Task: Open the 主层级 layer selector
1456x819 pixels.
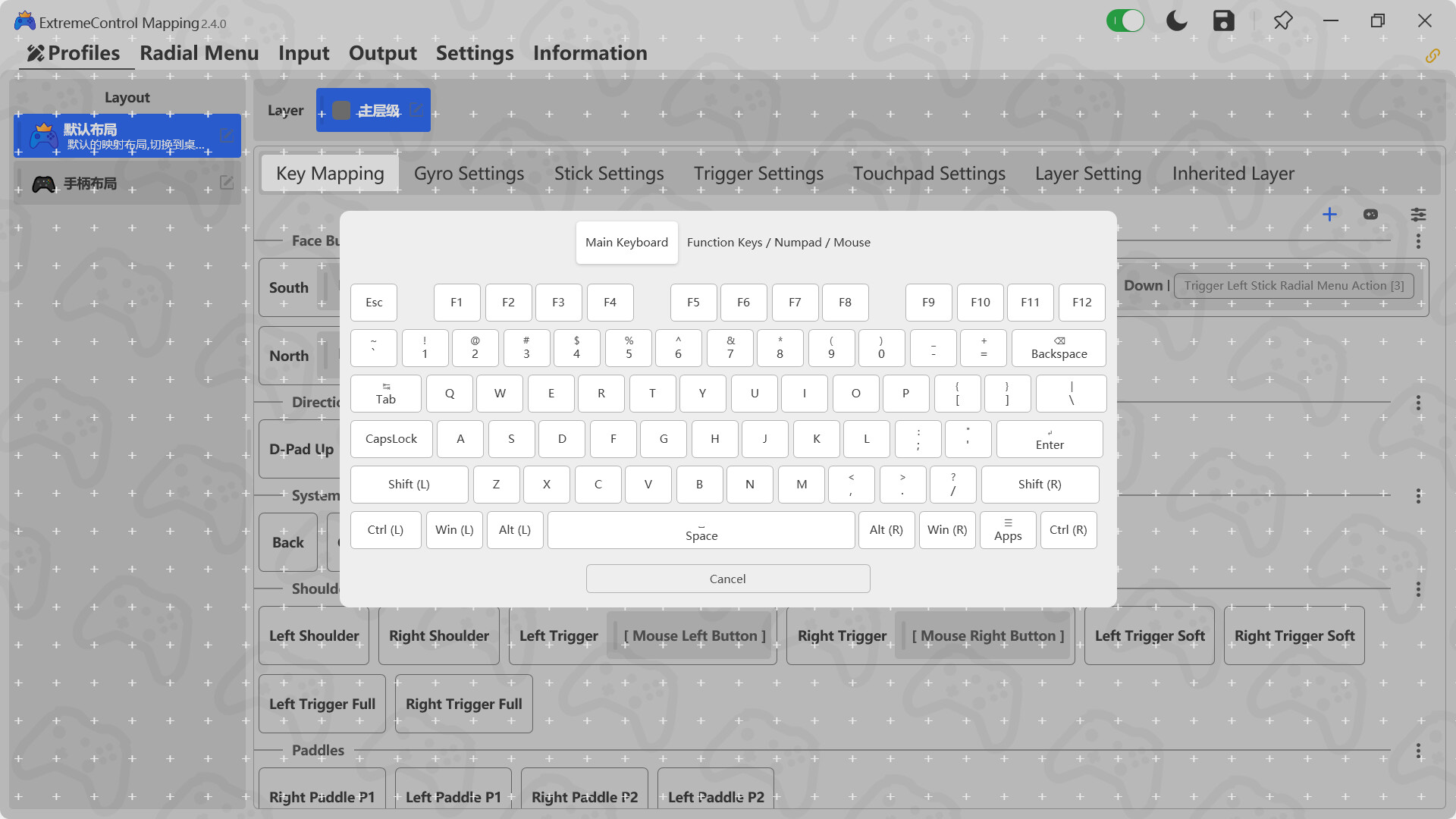Action: click(x=373, y=109)
